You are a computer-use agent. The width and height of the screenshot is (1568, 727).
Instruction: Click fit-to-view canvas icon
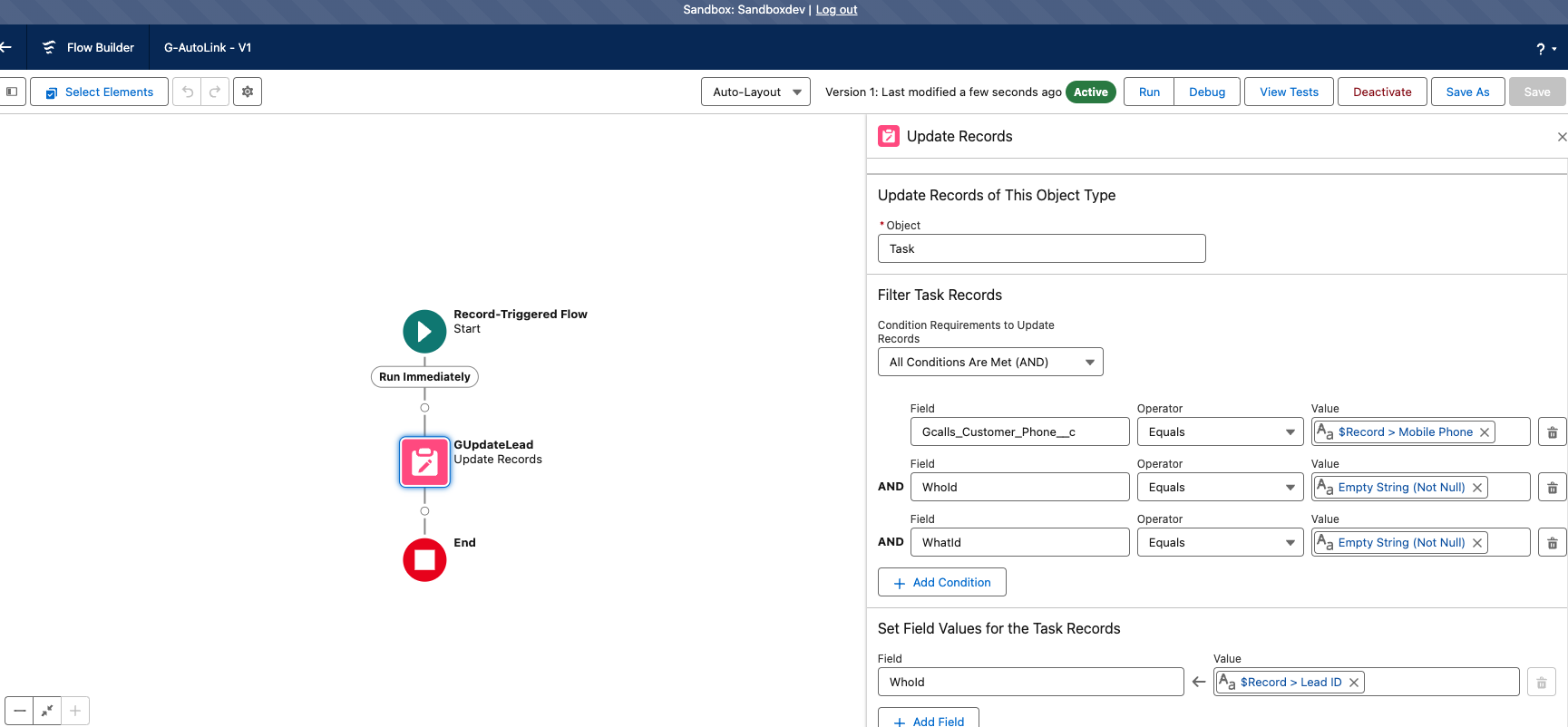(47, 711)
